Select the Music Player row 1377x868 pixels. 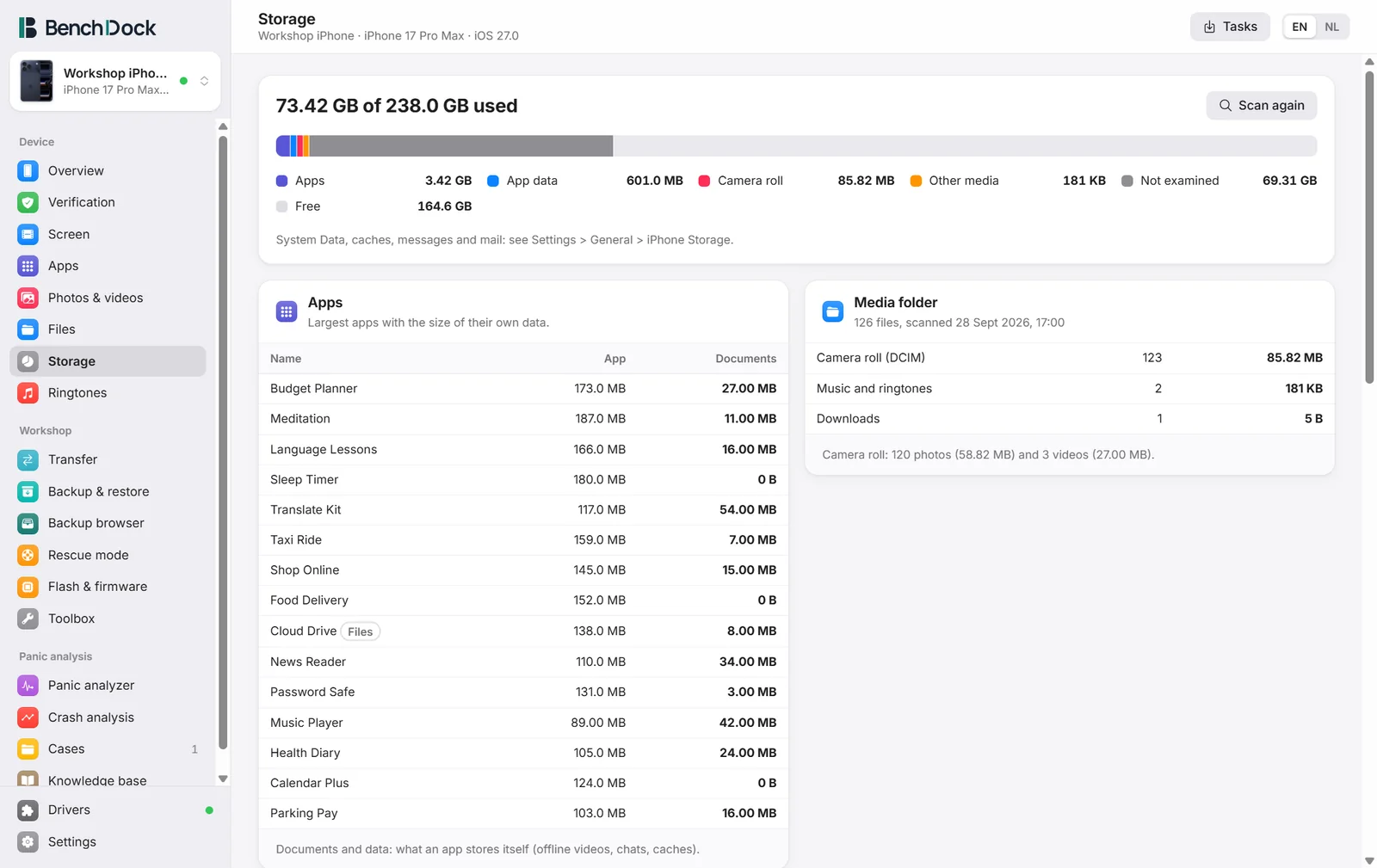pyautogui.click(x=523, y=723)
